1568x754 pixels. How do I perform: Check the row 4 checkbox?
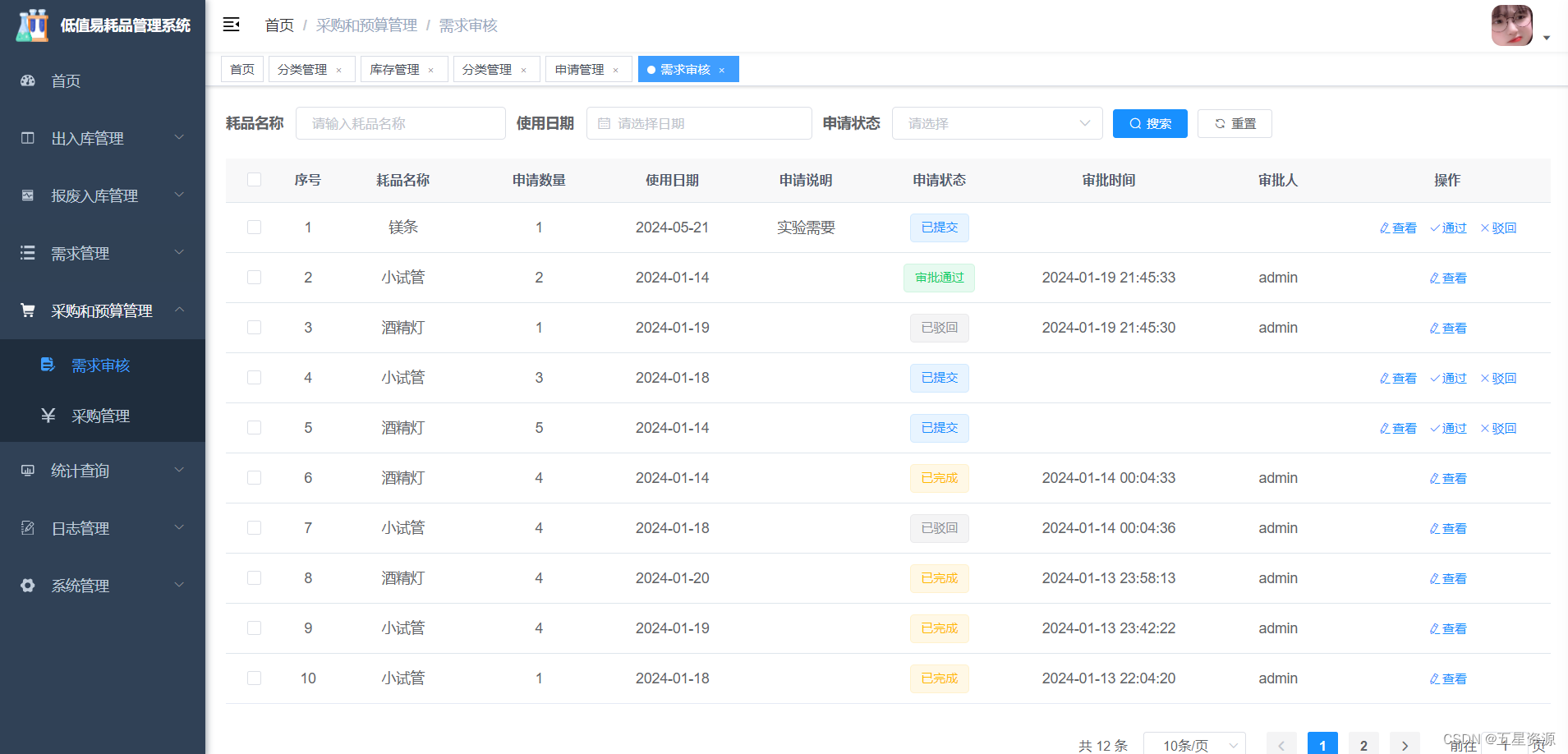pos(255,378)
